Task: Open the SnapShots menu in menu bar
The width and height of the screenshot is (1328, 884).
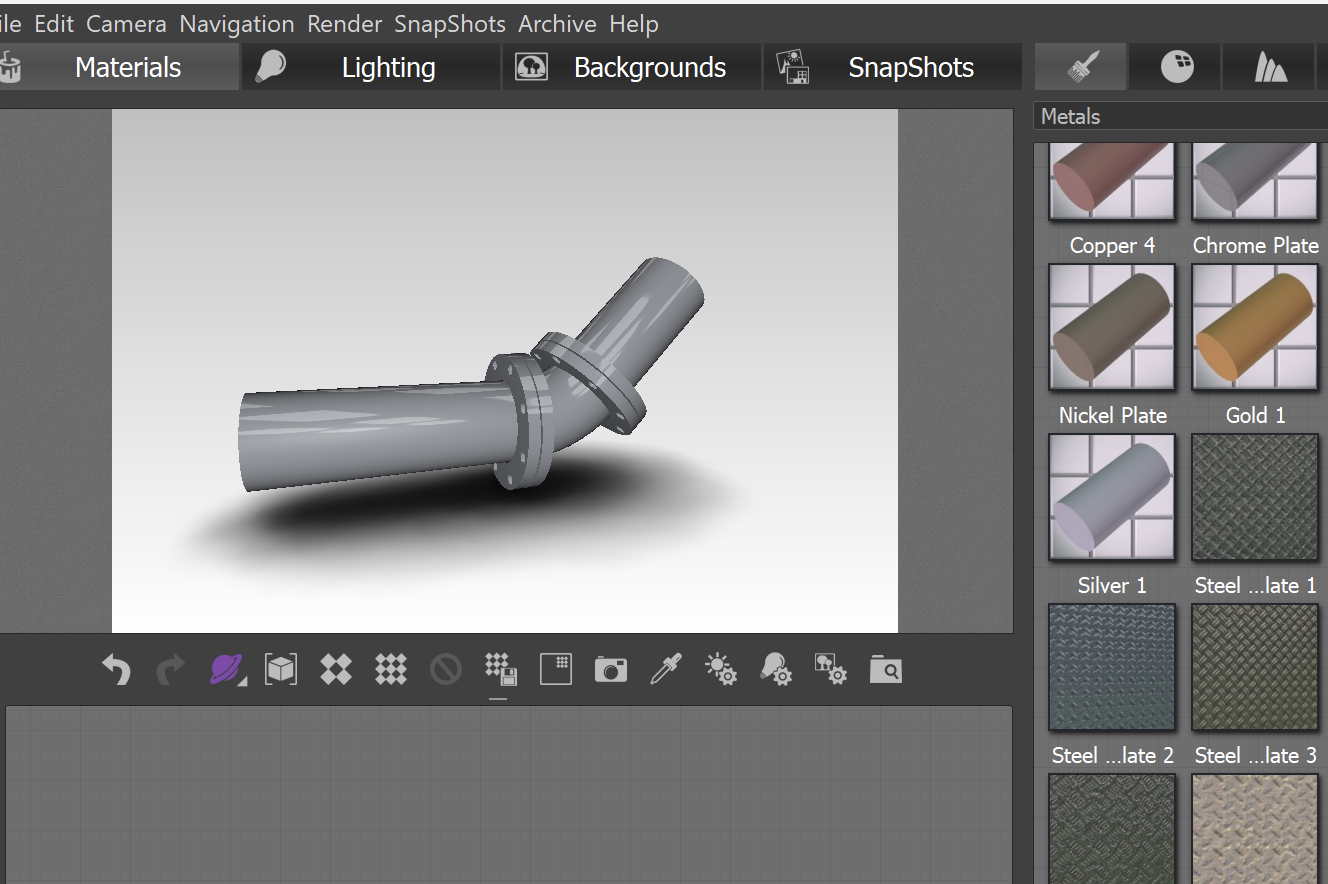Action: pyautogui.click(x=450, y=24)
